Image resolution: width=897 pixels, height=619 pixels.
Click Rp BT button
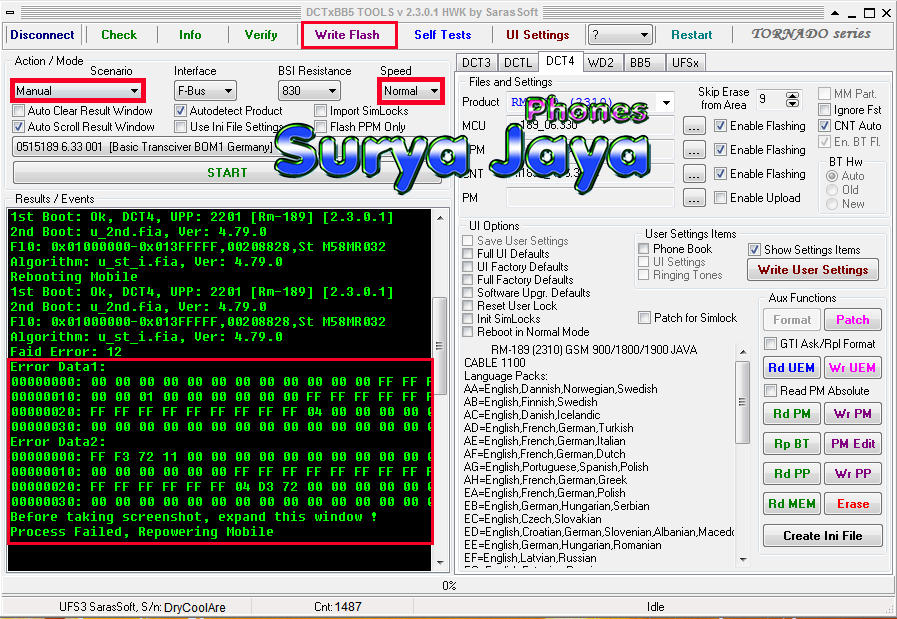tap(792, 443)
